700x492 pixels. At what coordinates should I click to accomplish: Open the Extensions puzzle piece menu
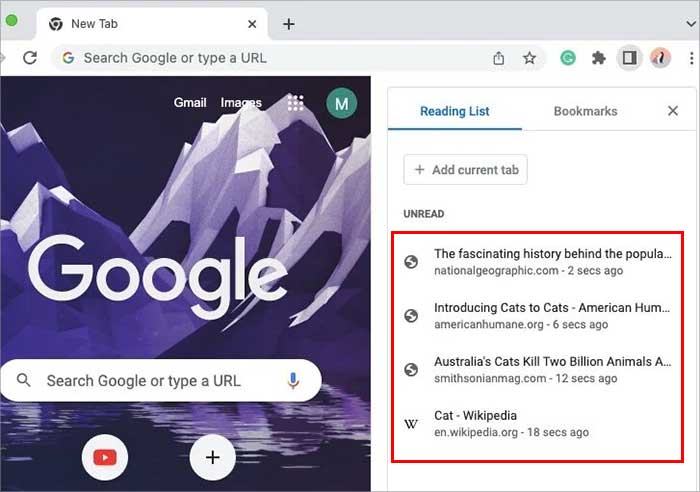598,58
